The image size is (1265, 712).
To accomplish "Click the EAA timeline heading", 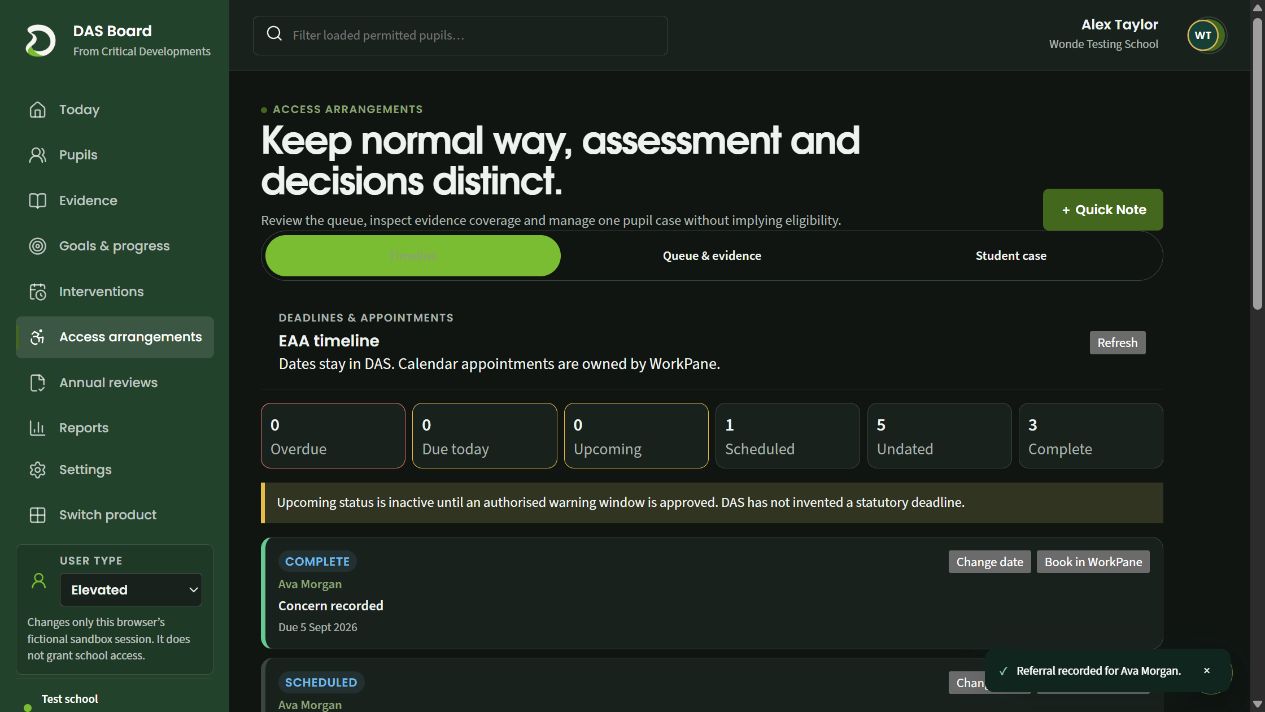I will 329,341.
